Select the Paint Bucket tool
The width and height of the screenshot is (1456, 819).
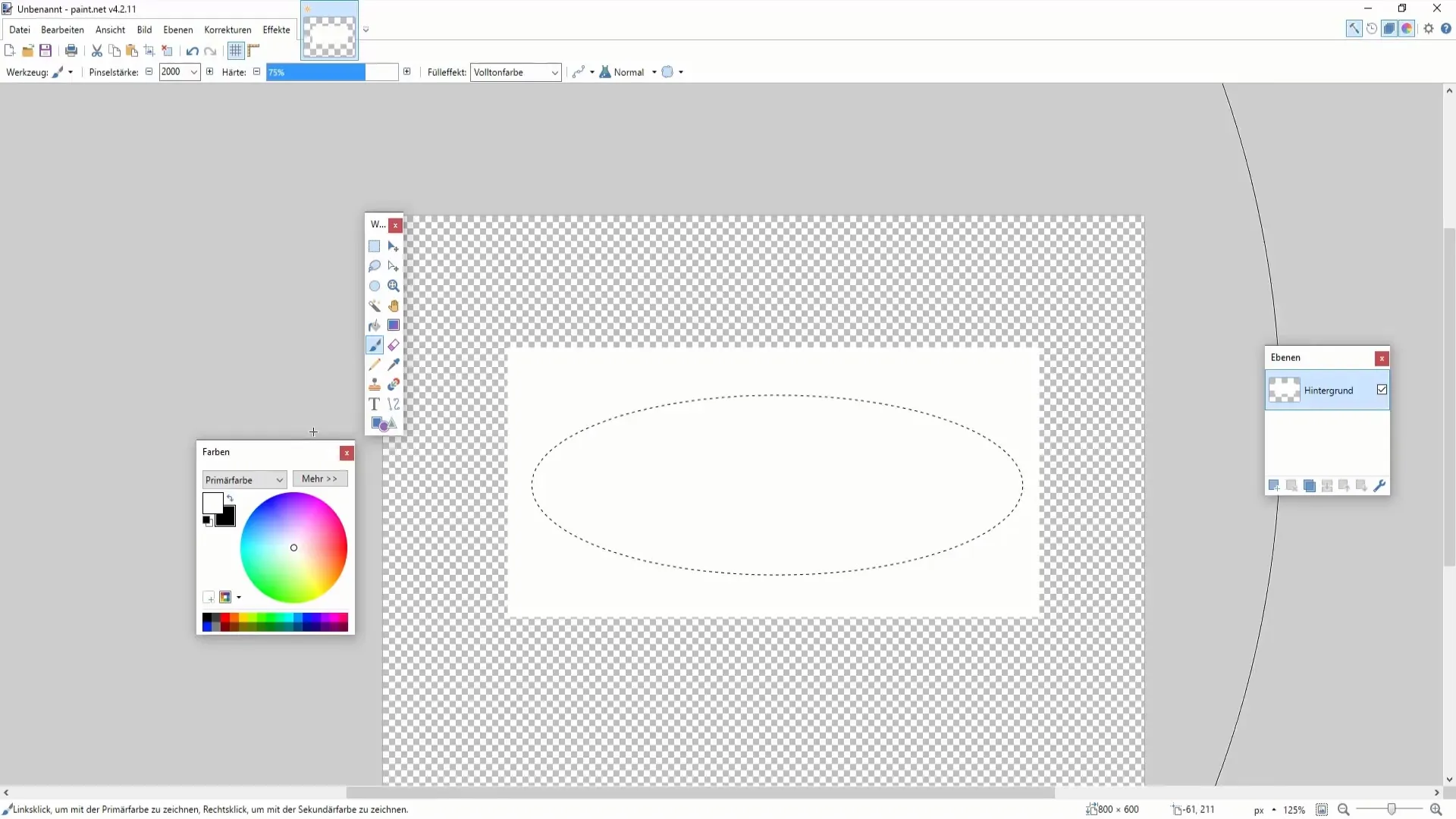(x=375, y=325)
